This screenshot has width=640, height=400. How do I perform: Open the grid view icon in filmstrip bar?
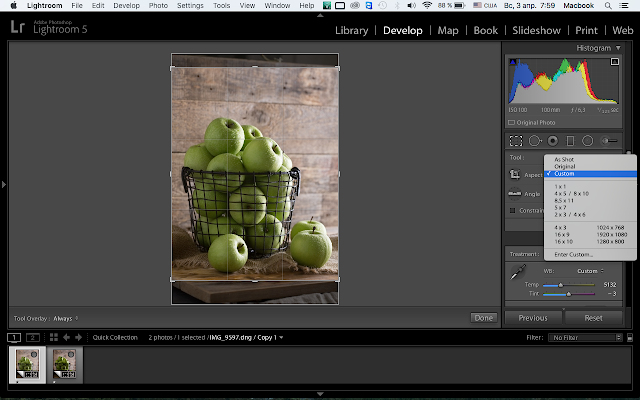pos(53,337)
